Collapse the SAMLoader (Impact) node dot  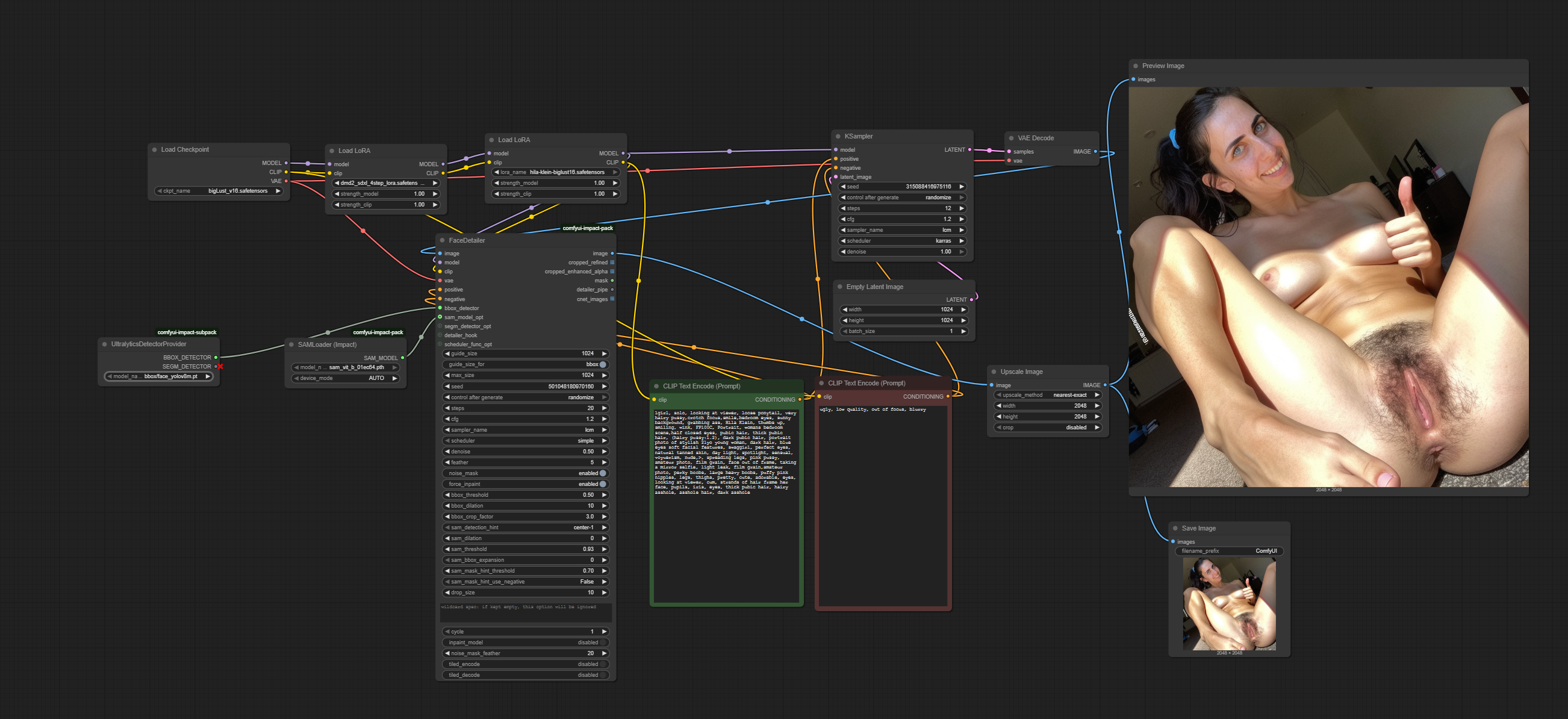click(x=291, y=344)
